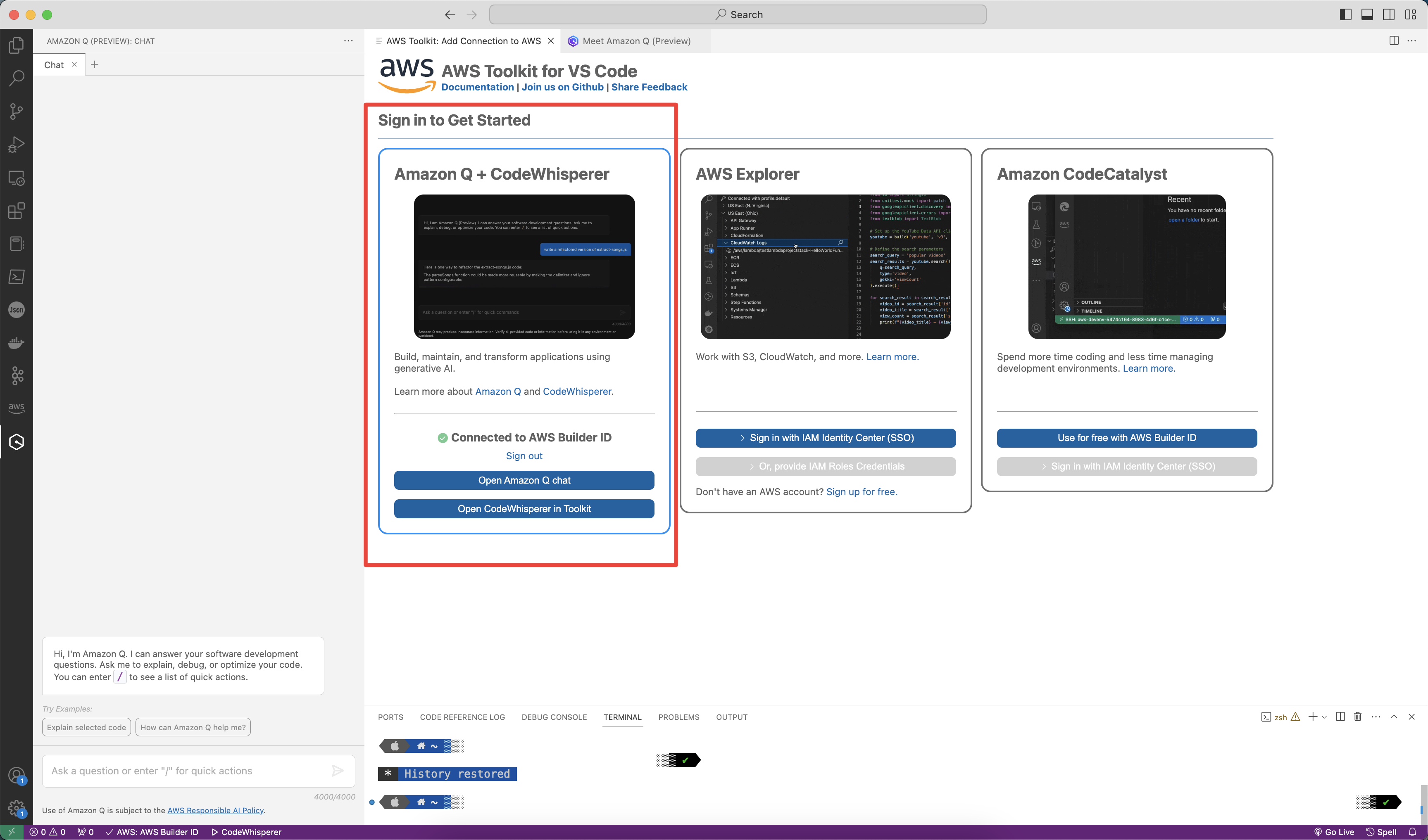Viewport: 1428px width, 840px height.
Task: Click Use for free with AWS Builder ID
Action: [x=1126, y=438]
